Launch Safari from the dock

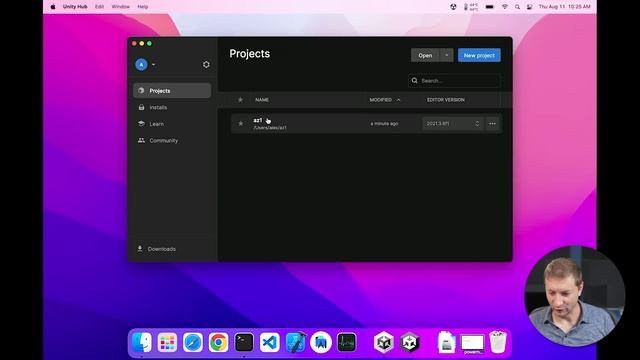193,342
